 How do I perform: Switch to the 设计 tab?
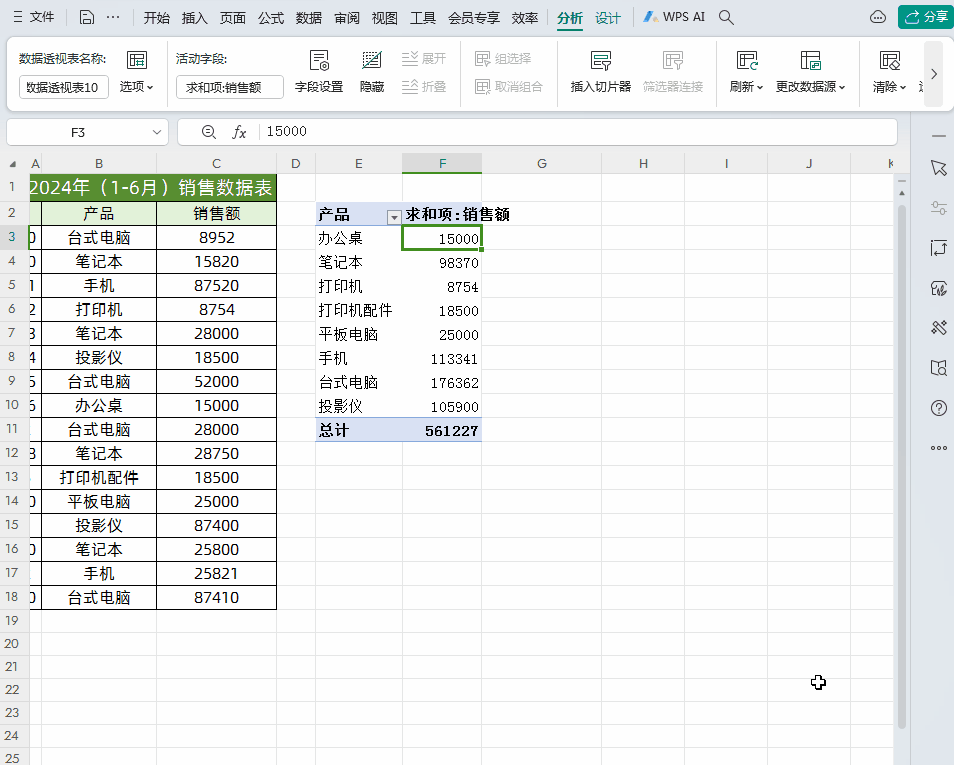click(x=608, y=18)
